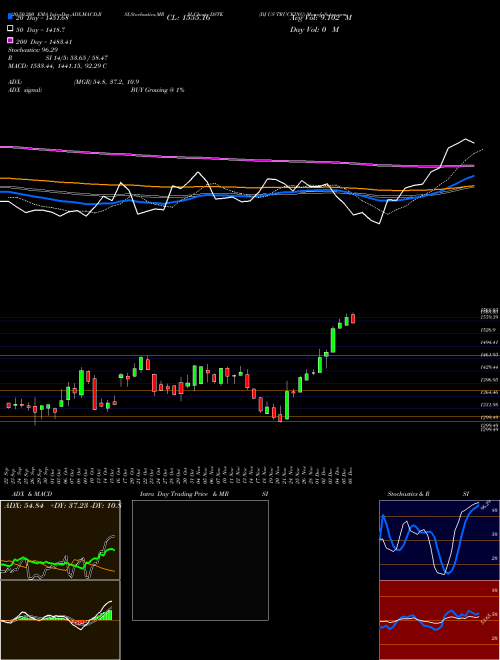Image resolution: width=500 pixels, height=660 pixels.
Task: Open the MACD histogram chart panel
Action: pos(60,620)
